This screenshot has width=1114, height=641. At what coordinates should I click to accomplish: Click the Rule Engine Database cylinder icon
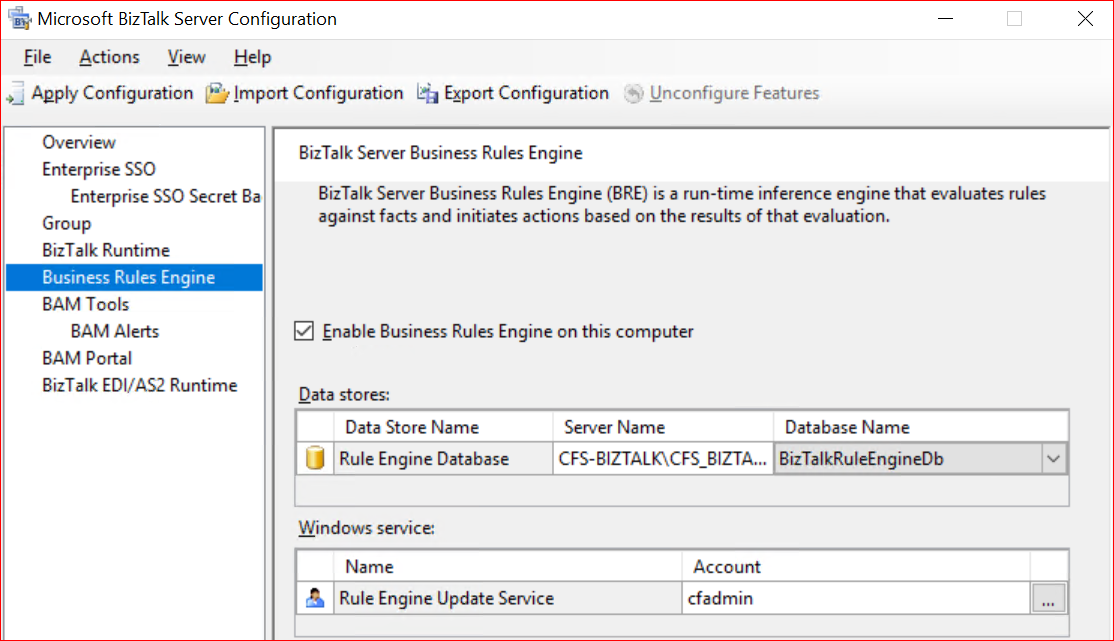[x=315, y=459]
